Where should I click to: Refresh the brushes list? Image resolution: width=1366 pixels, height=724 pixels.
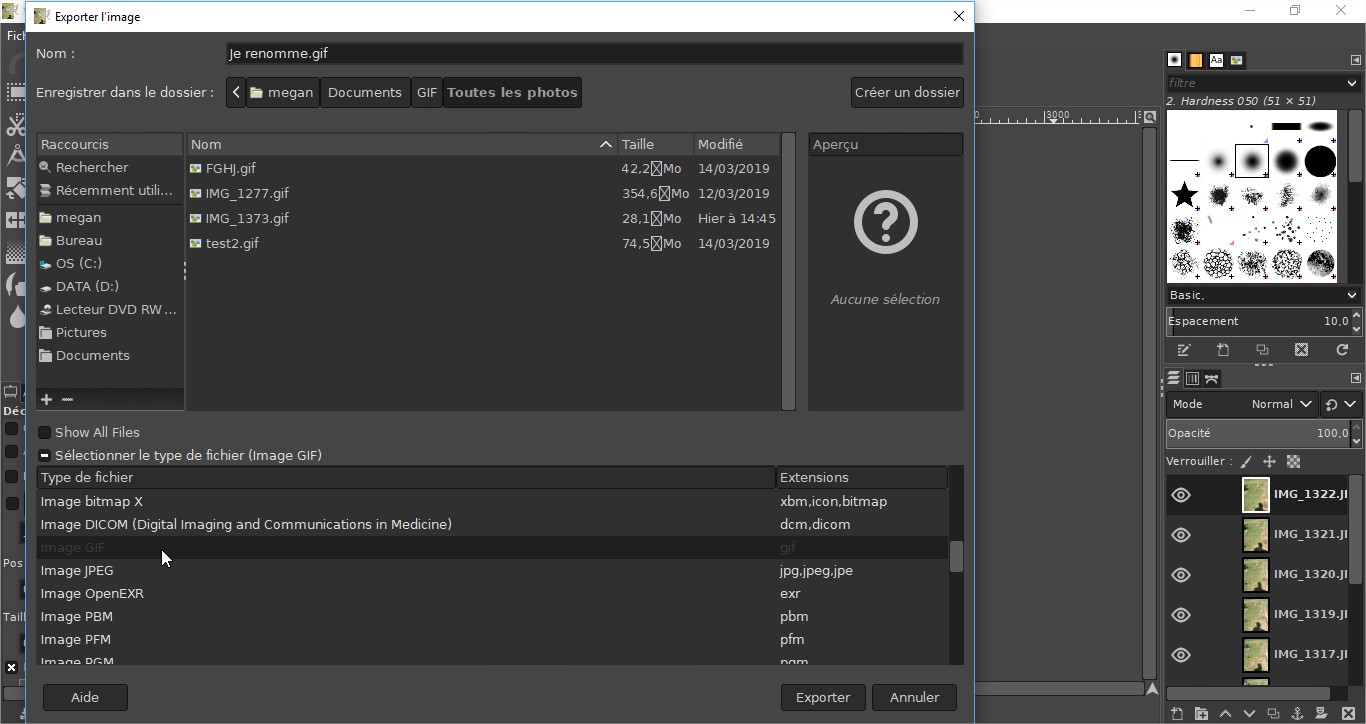(1342, 350)
